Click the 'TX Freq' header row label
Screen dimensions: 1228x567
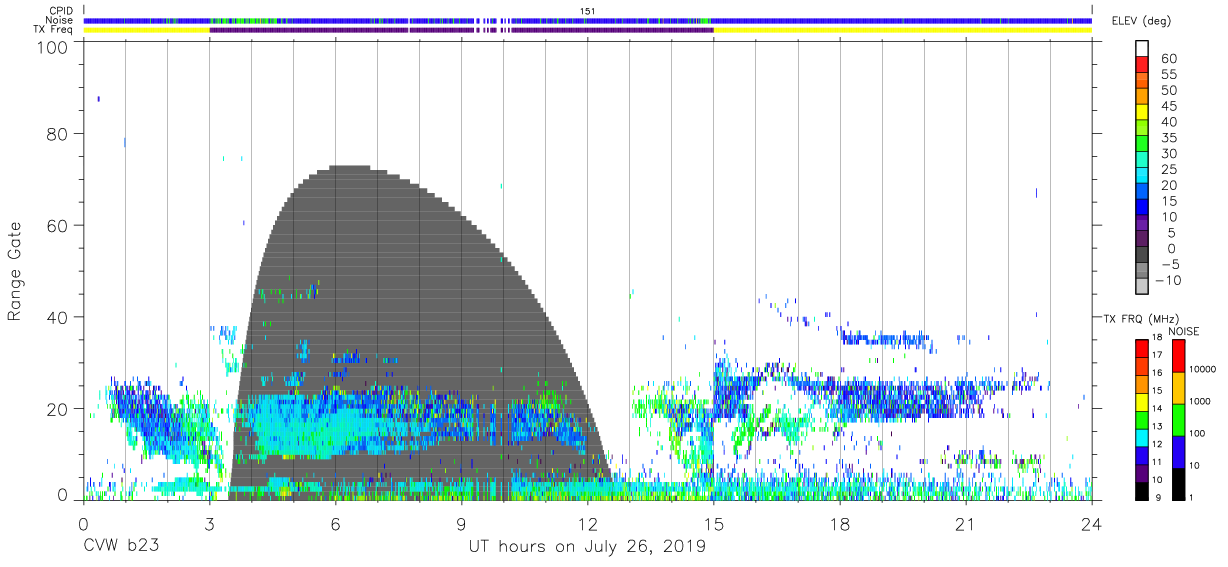point(55,30)
